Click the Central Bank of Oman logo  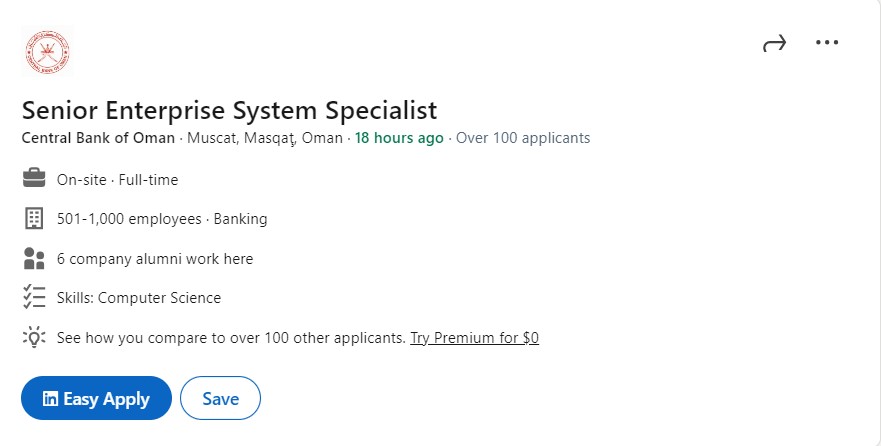[x=48, y=52]
